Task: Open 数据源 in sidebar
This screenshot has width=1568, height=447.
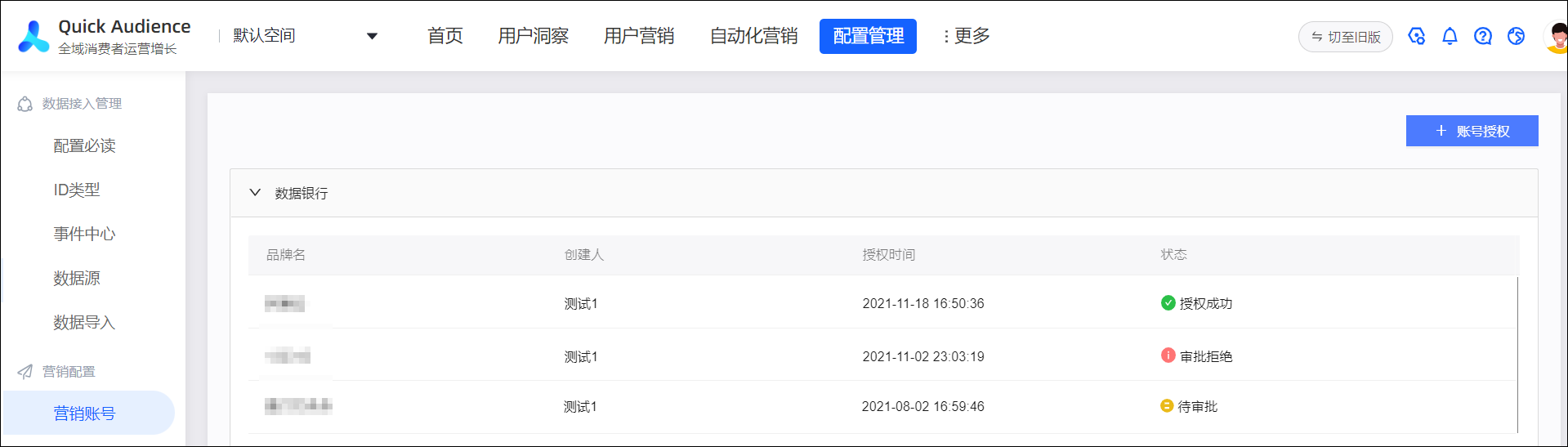Action: click(77, 278)
